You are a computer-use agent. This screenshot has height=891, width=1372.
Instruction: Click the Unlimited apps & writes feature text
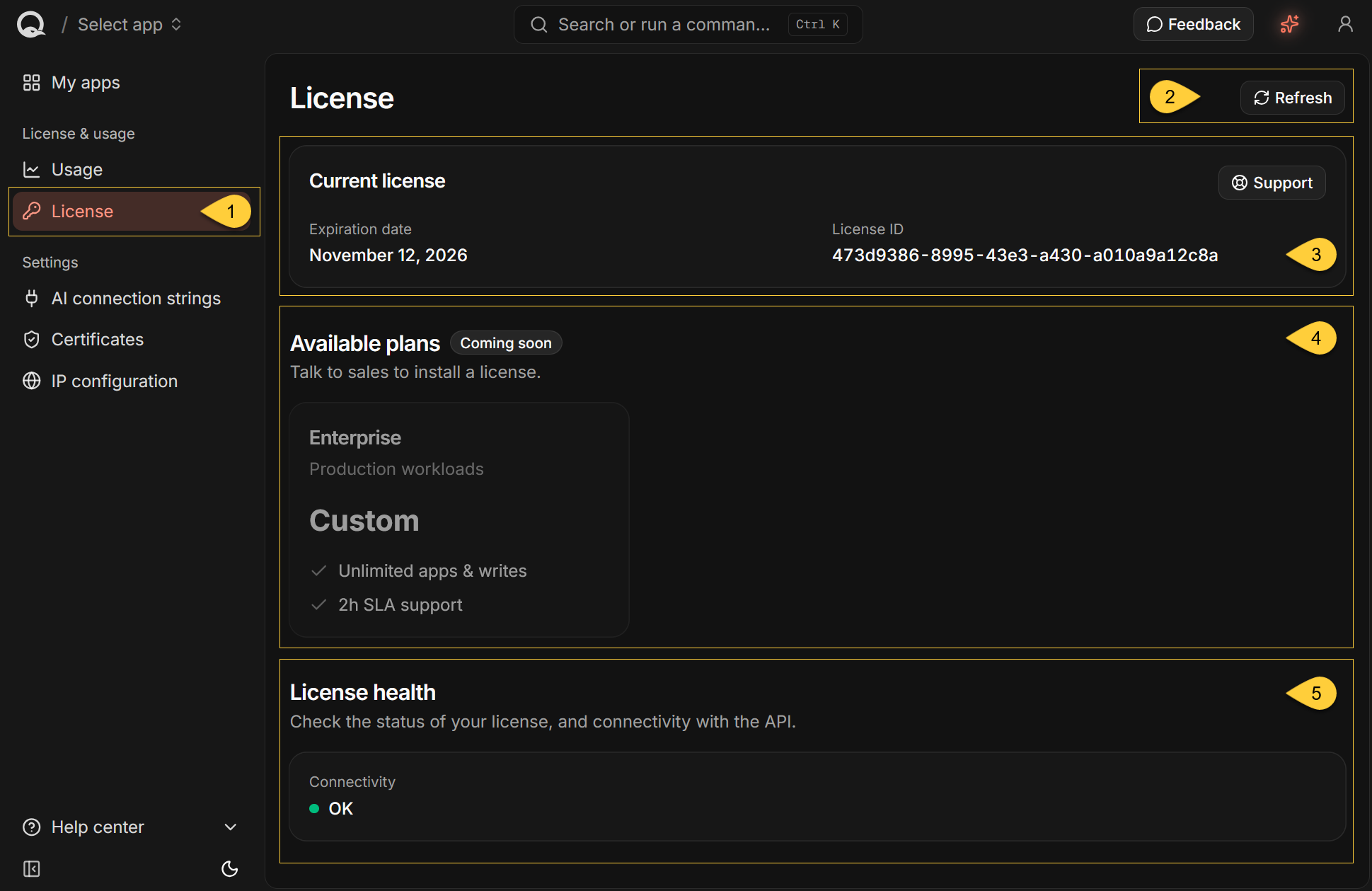coord(432,571)
